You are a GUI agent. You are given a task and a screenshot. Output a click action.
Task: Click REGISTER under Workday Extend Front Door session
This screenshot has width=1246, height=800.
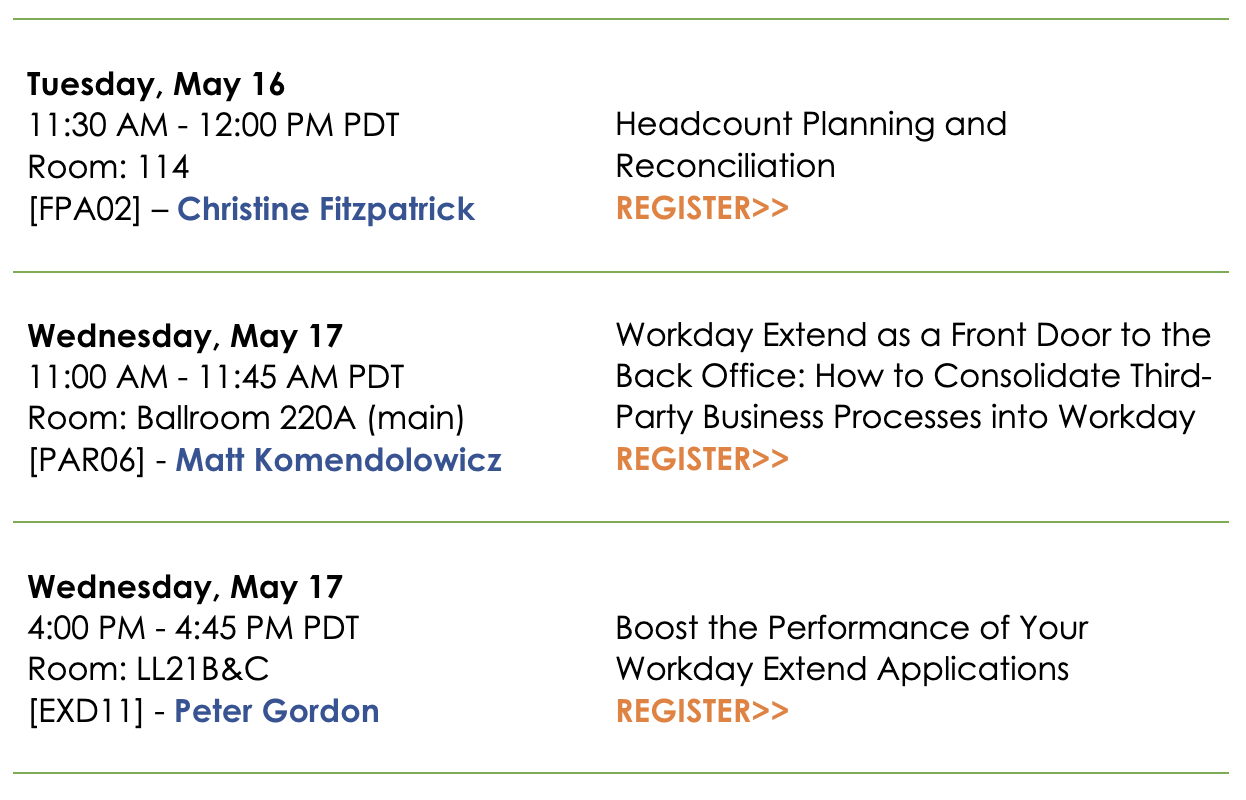(702, 459)
